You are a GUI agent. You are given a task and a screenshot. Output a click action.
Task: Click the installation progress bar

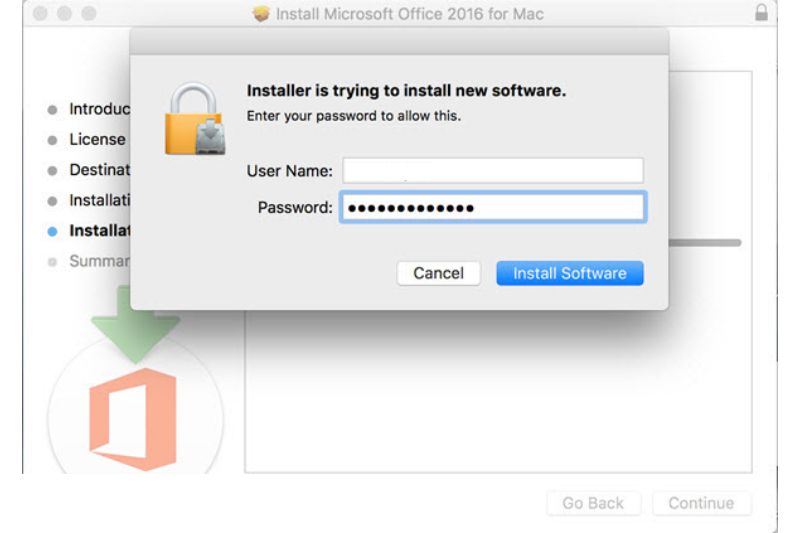[705, 243]
